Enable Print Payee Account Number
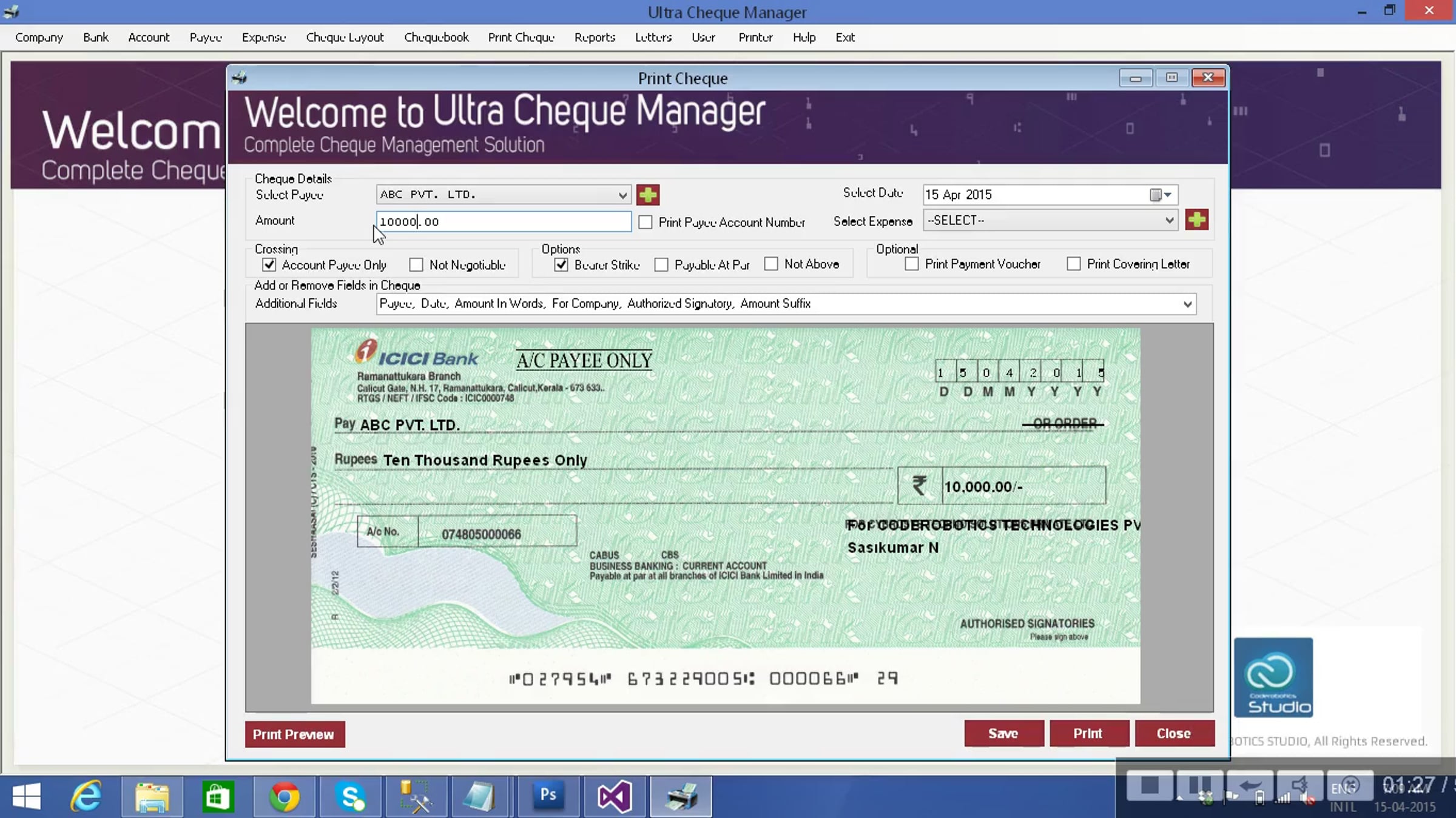Image resolution: width=1456 pixels, height=818 pixels. (x=645, y=222)
